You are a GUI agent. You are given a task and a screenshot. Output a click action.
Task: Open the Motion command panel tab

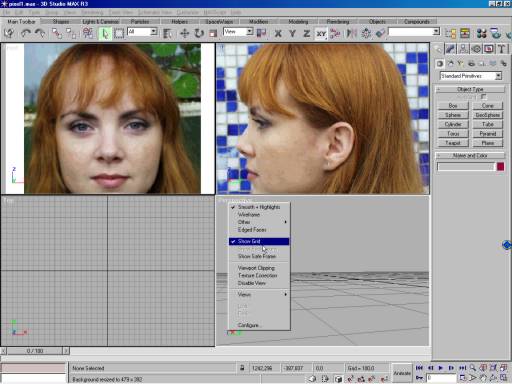click(x=476, y=49)
